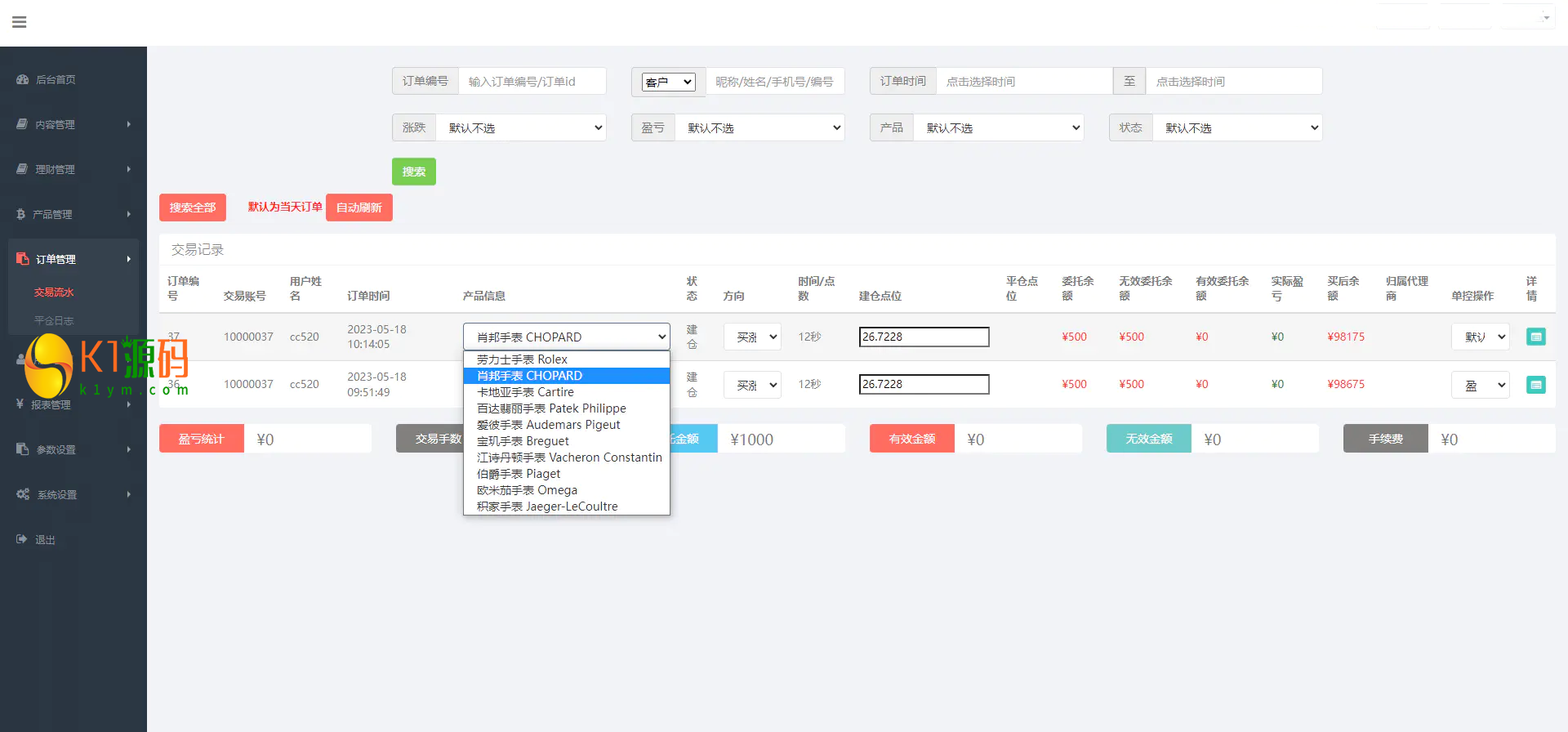1568x732 pixels.
Task: Click the 退出 logout icon
Action: pyautogui.click(x=22, y=539)
